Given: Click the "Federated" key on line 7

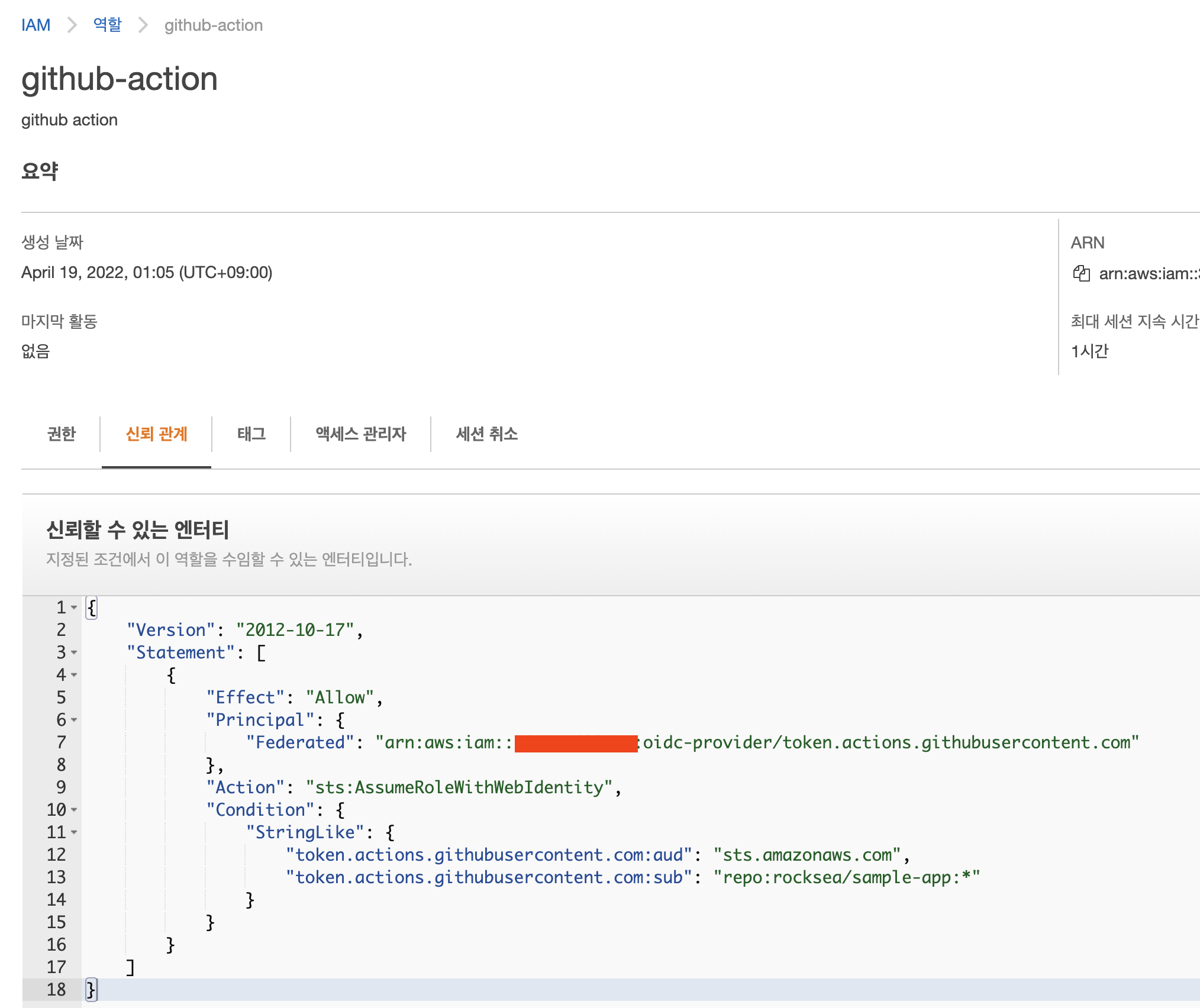Looking at the screenshot, I should [300, 742].
